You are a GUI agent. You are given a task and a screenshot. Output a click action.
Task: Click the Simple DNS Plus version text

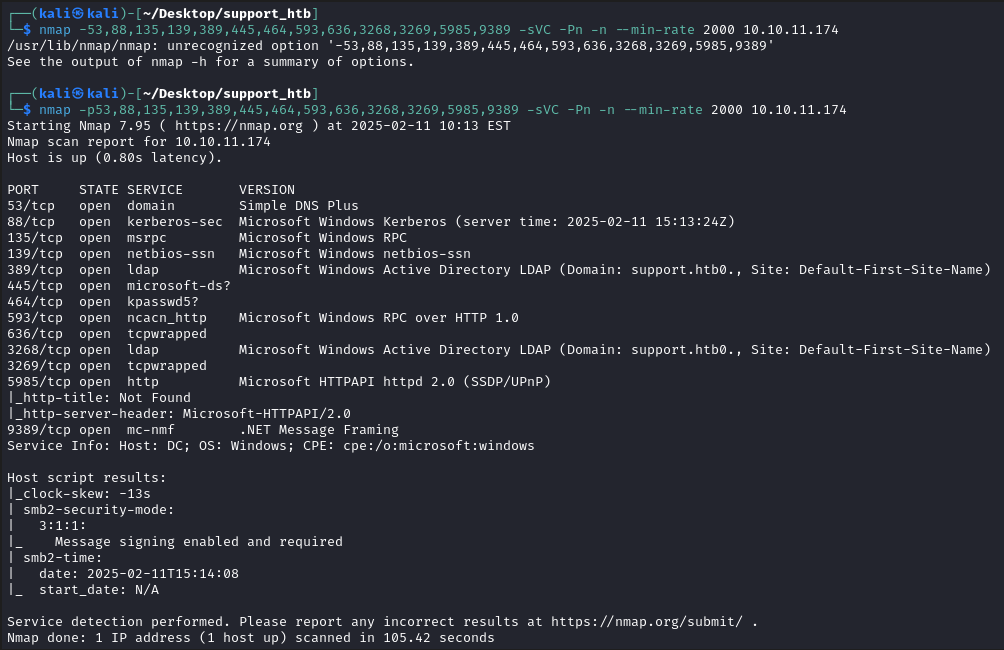(298, 205)
